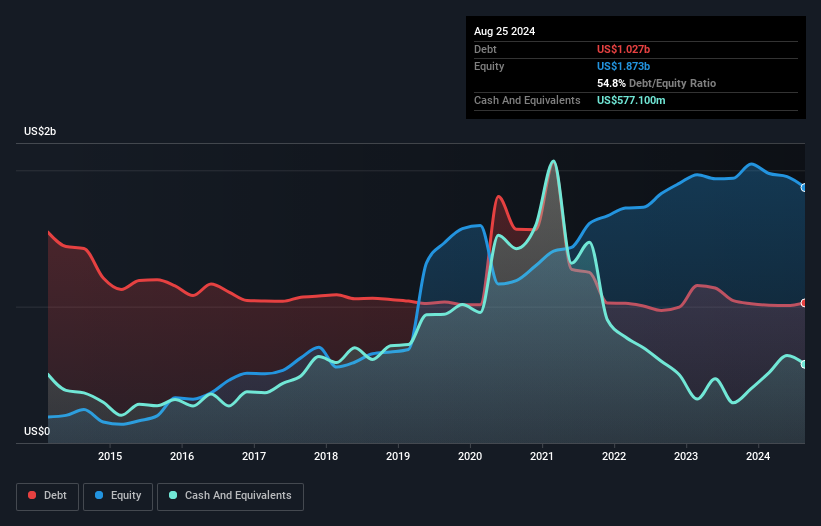
Task: Click the 2015 x-axis label
Action: pyautogui.click(x=110, y=456)
